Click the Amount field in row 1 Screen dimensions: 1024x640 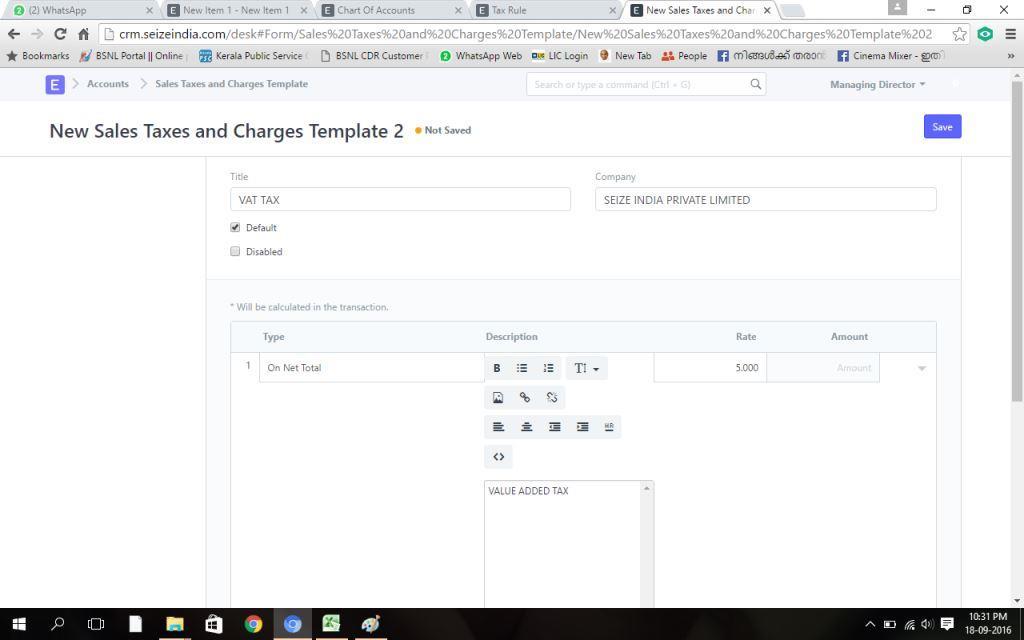[823, 368]
